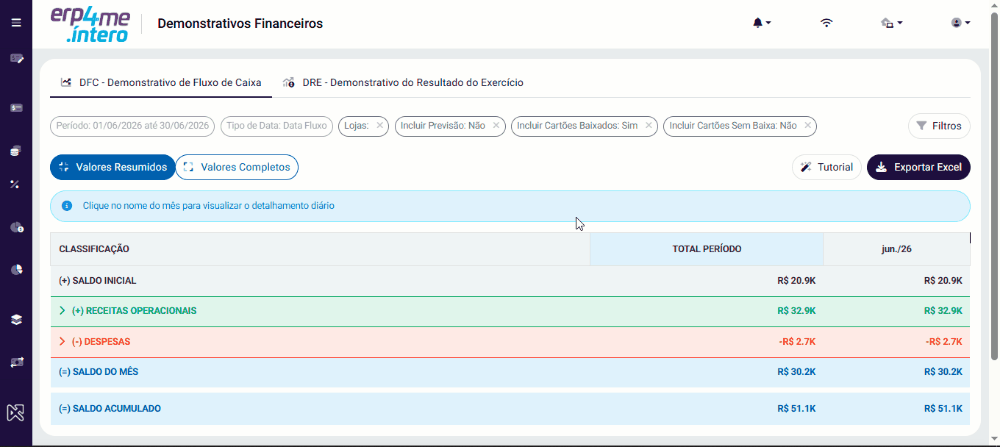Viewport: 1000px width, 447px height.
Task: Select Valores Completos view
Action: pyautogui.click(x=237, y=167)
